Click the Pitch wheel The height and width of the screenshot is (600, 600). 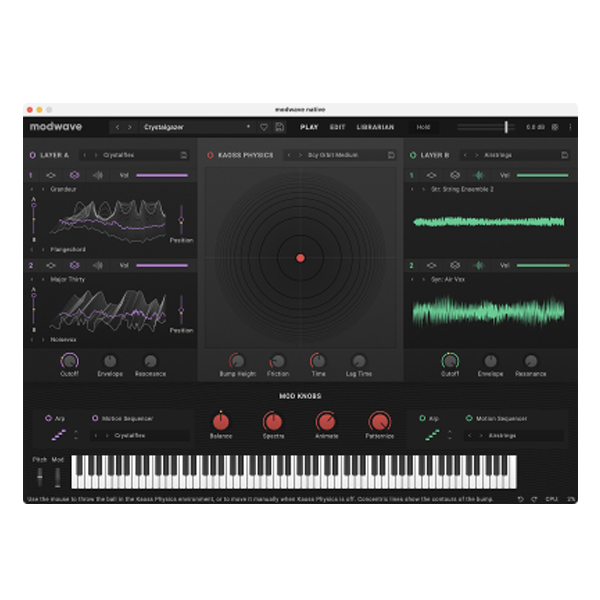(x=40, y=477)
